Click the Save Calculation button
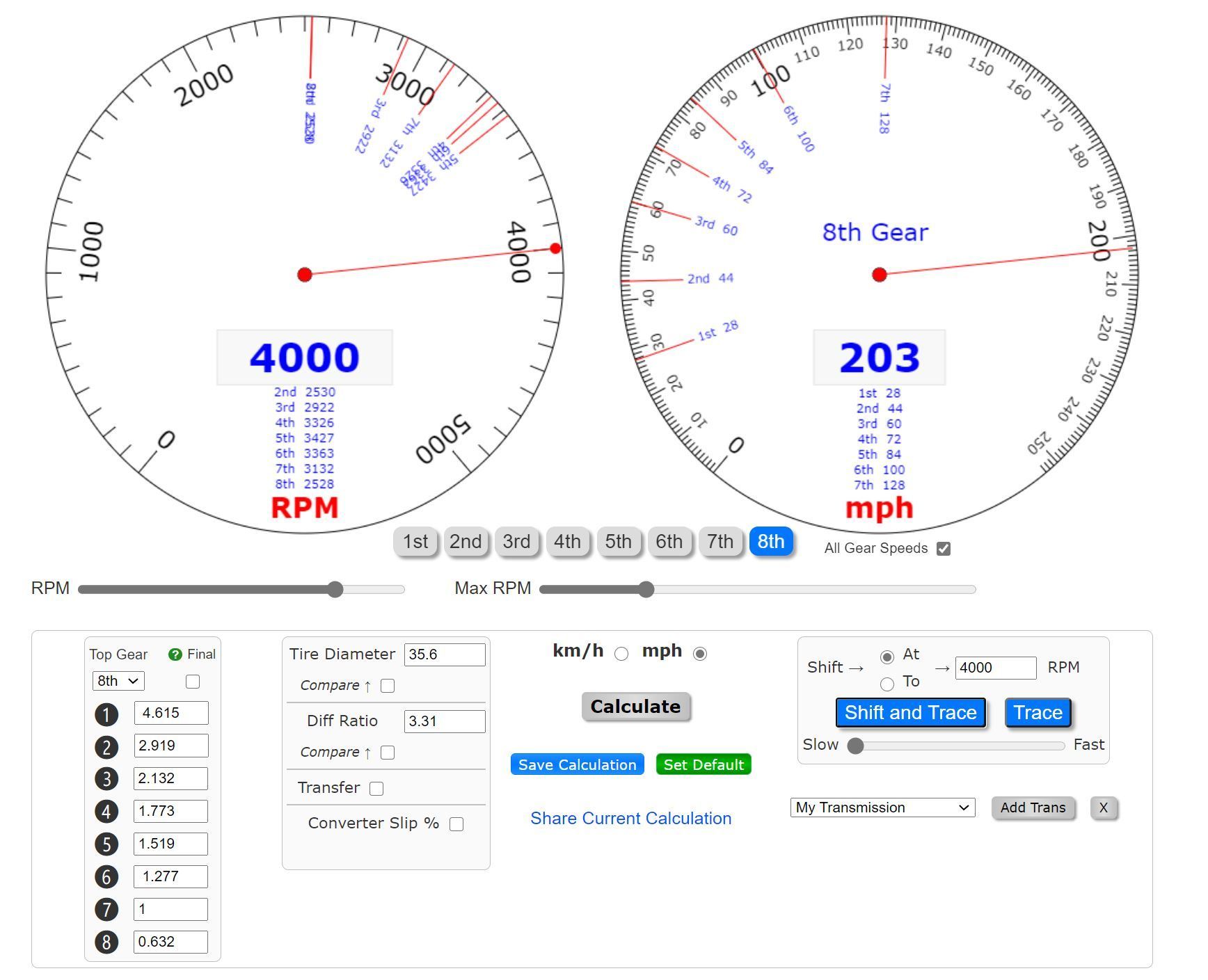1208x980 pixels. click(577, 764)
